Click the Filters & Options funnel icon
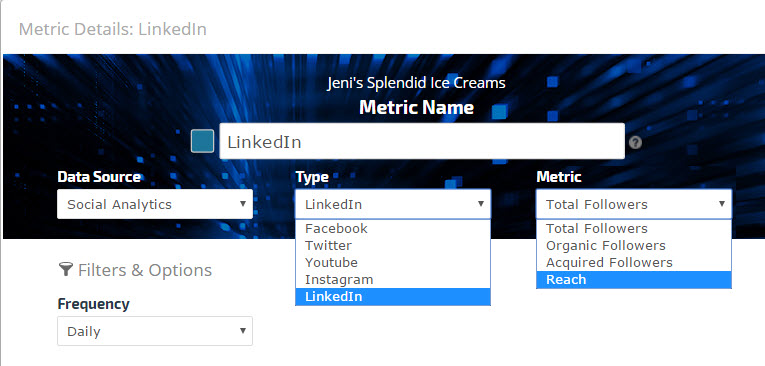 pos(65,269)
